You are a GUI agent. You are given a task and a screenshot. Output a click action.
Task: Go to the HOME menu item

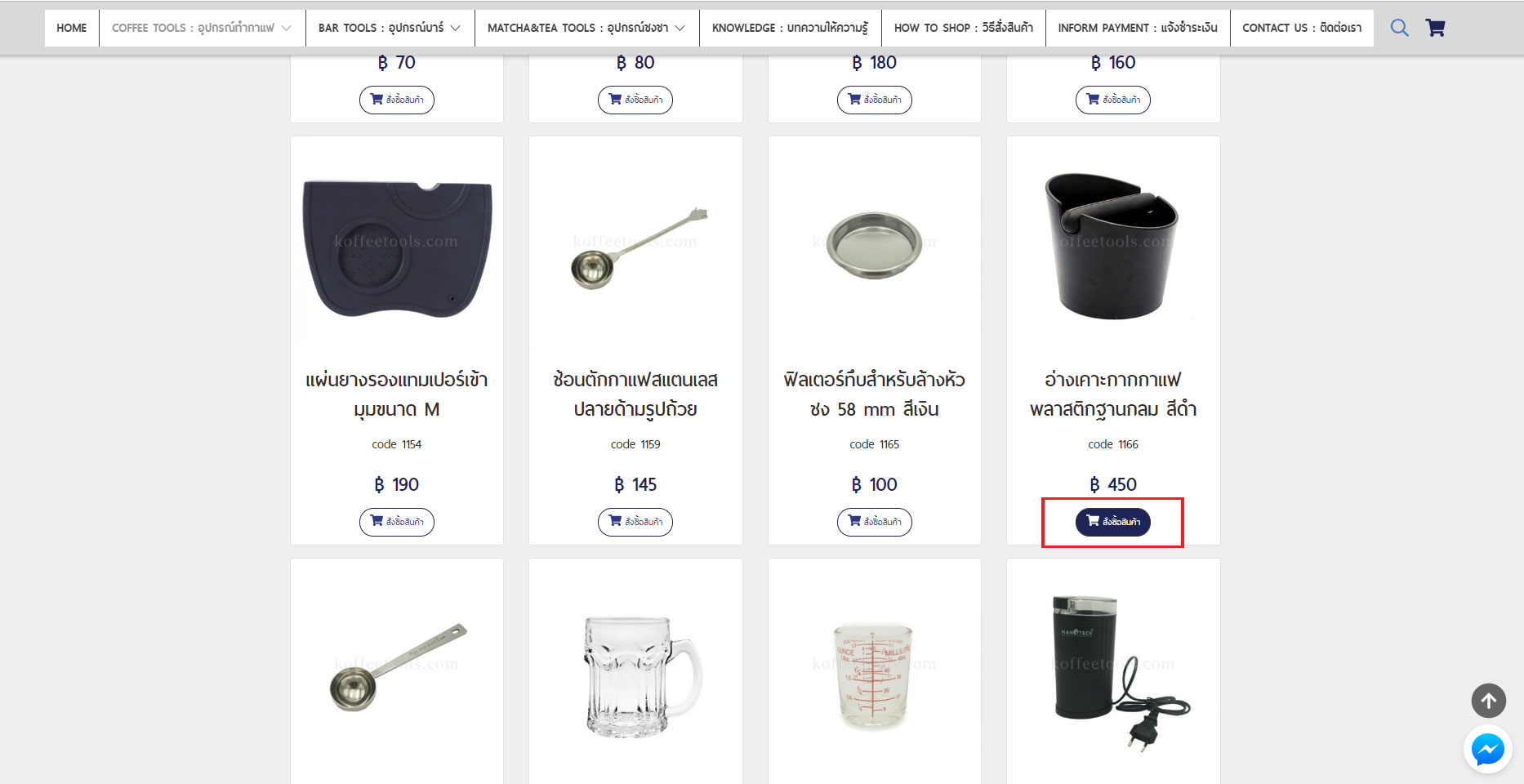72,28
